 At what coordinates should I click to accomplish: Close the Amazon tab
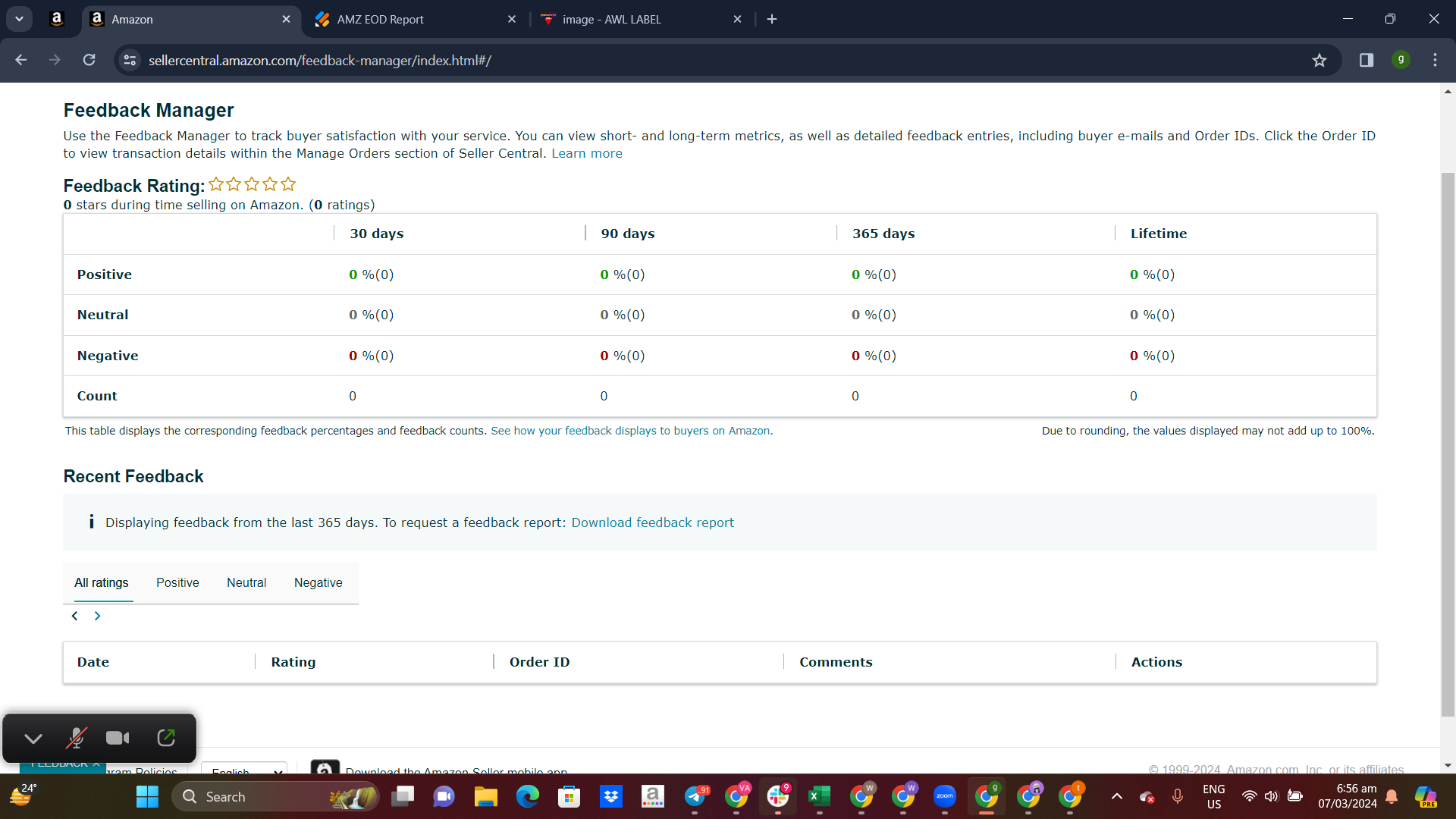pyautogui.click(x=286, y=19)
